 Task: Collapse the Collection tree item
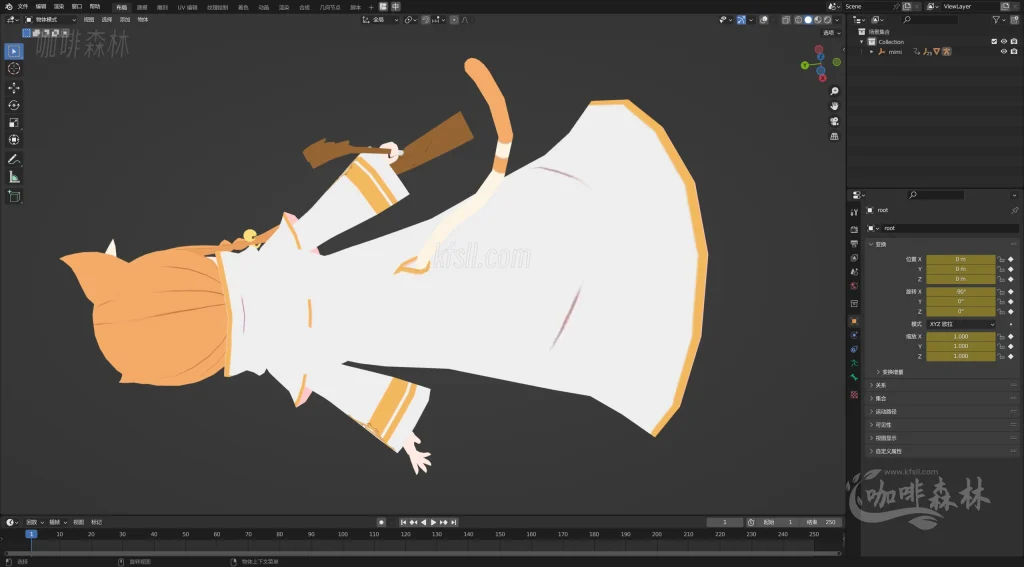tap(862, 42)
